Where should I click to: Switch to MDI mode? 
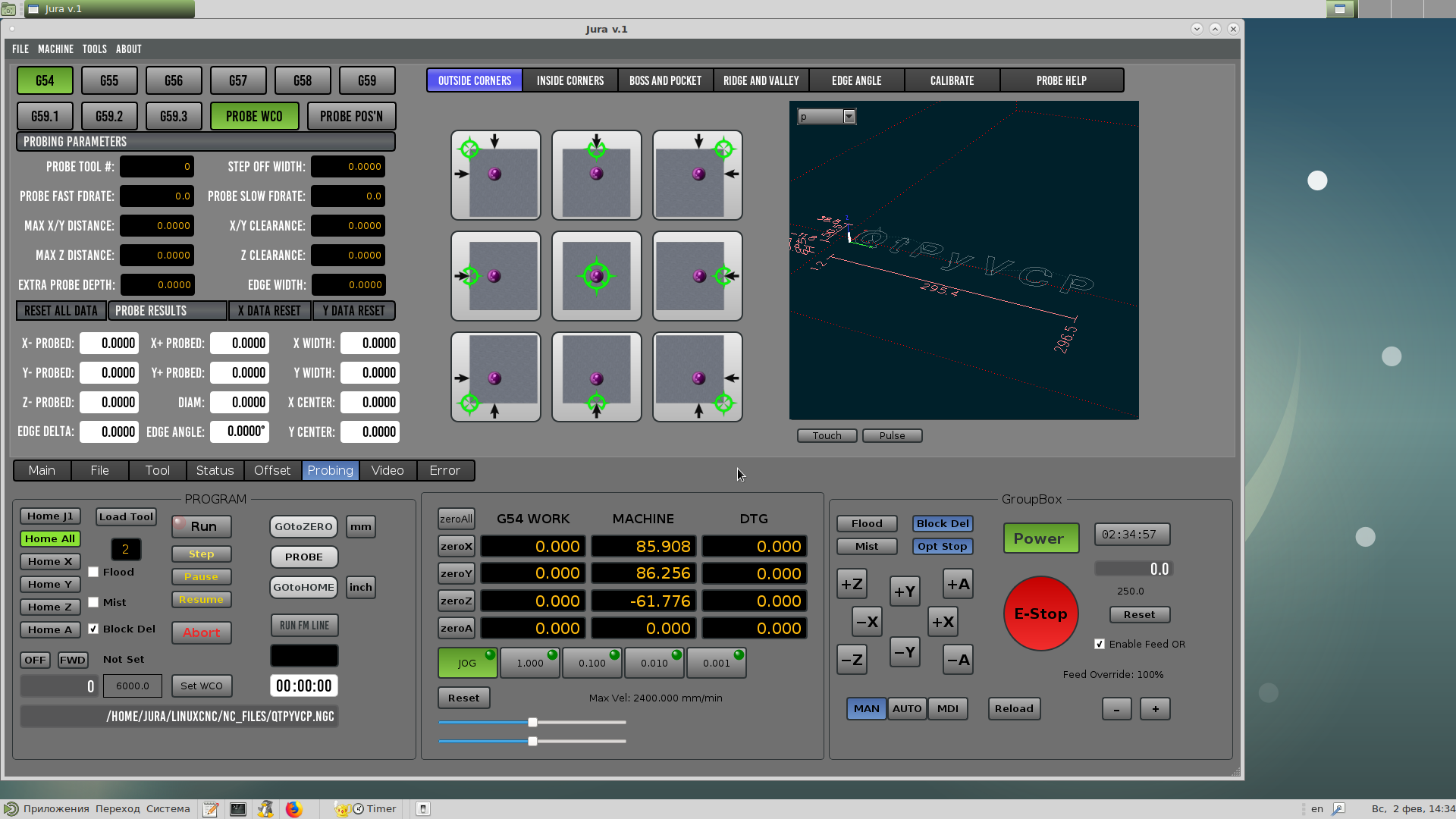947,709
